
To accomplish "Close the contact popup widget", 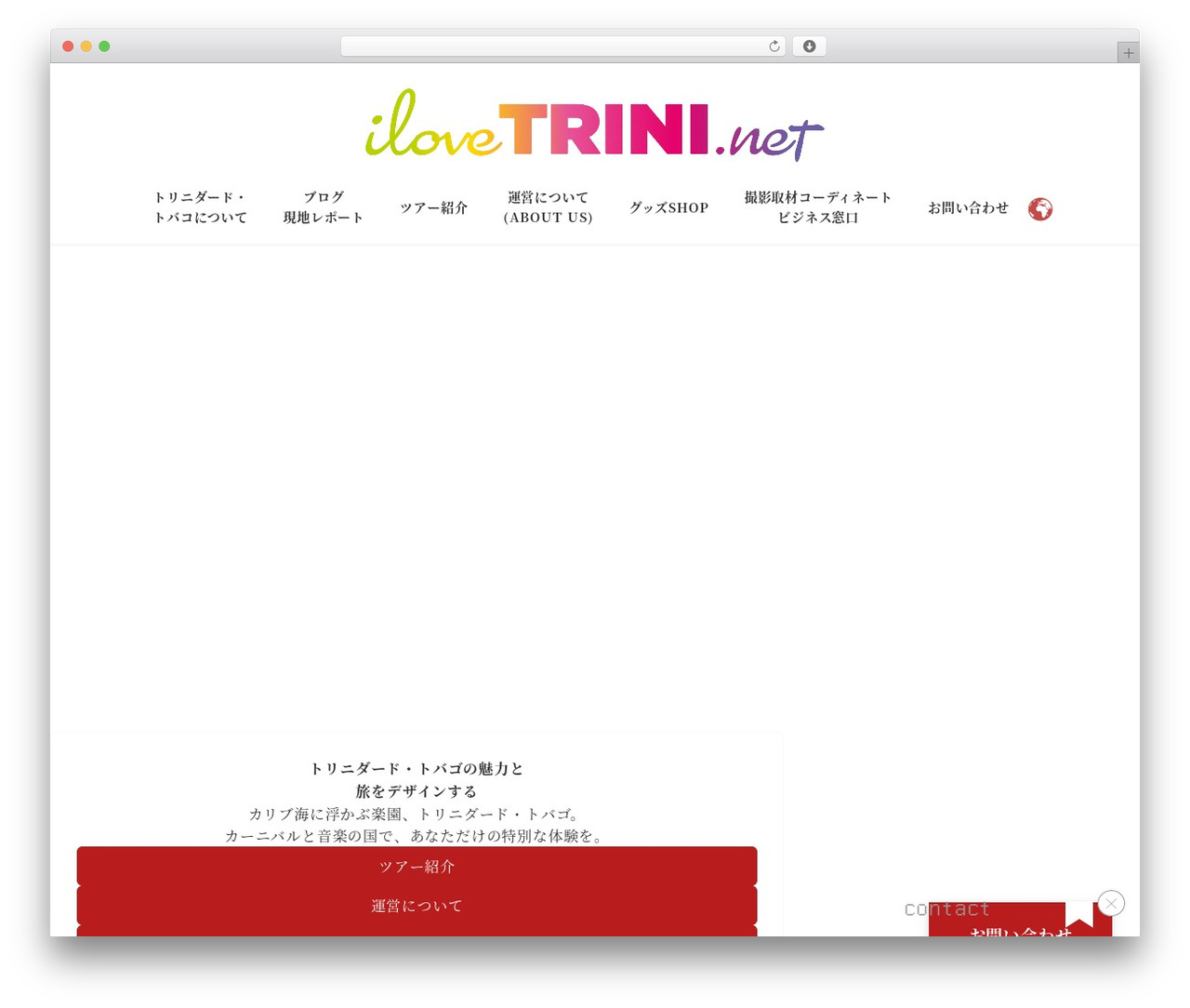I will point(1111,903).
